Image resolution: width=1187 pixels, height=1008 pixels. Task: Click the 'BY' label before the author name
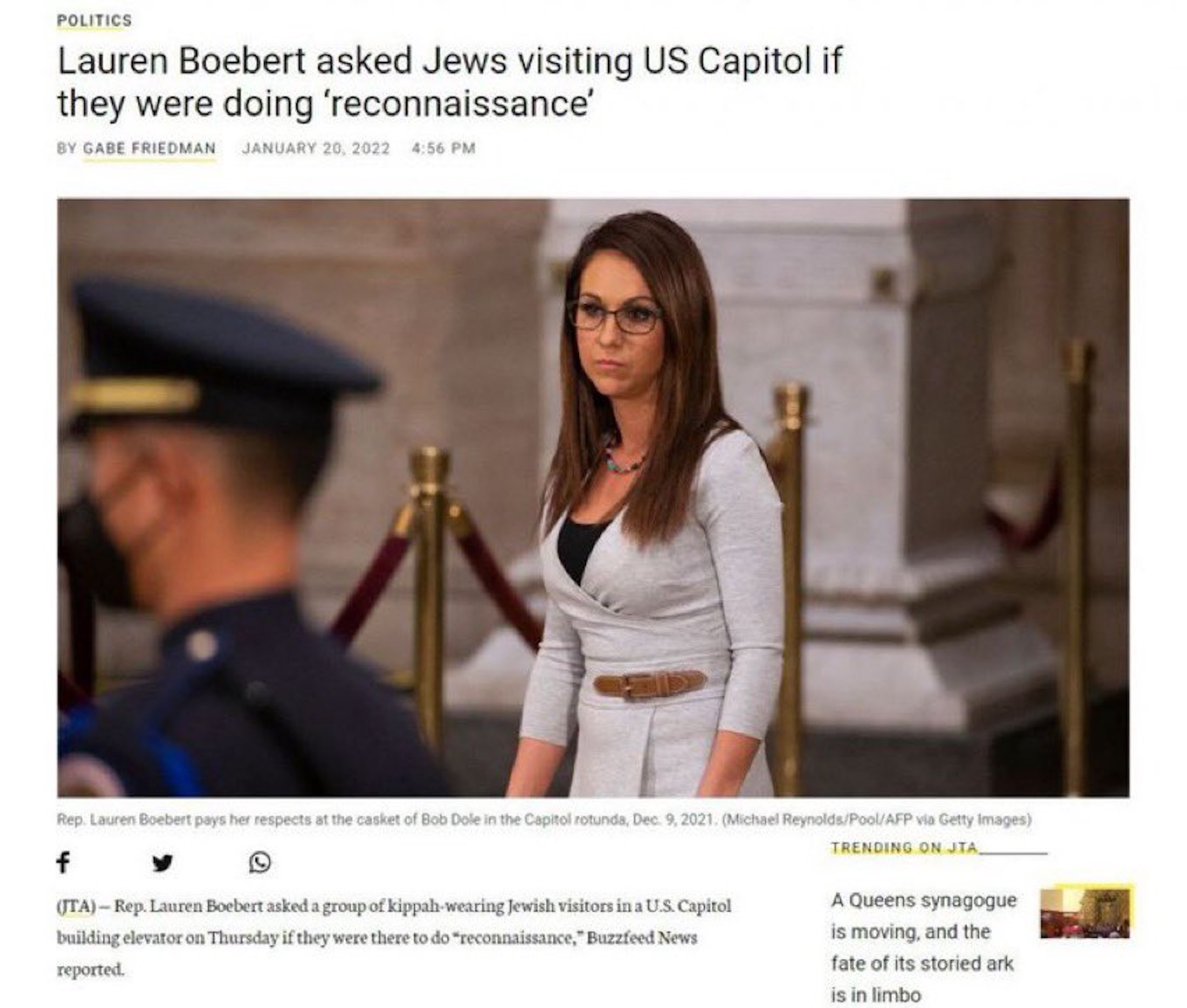(66, 148)
